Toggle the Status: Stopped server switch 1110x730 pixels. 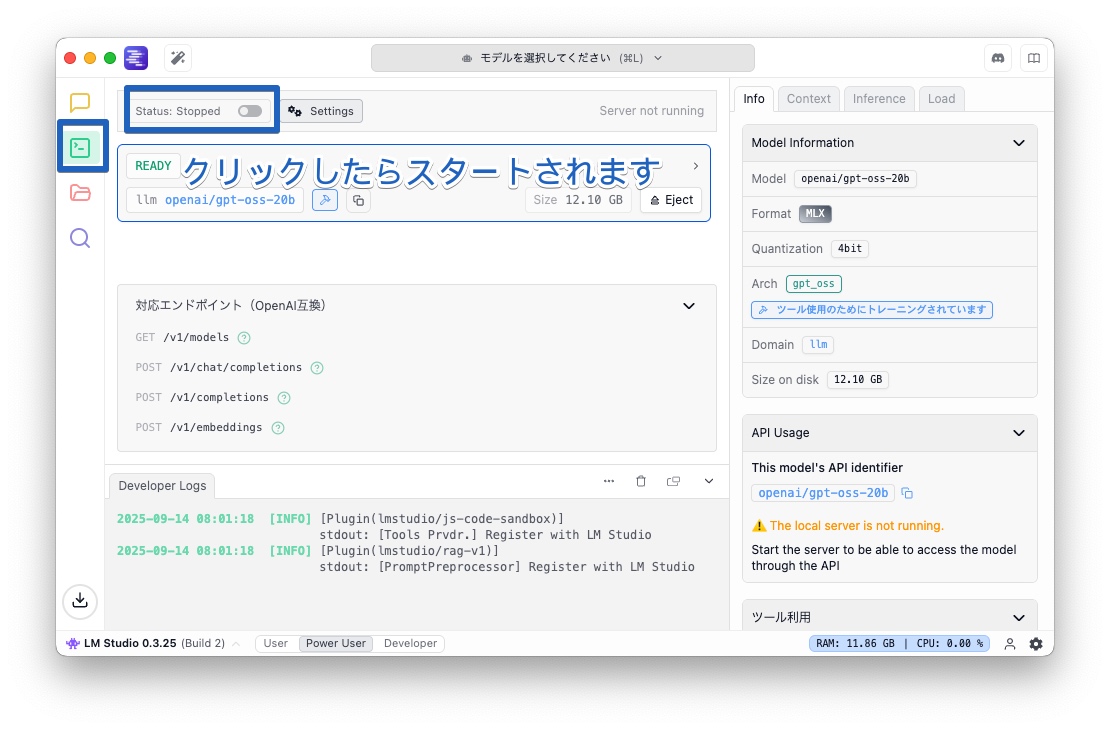pyautogui.click(x=249, y=111)
